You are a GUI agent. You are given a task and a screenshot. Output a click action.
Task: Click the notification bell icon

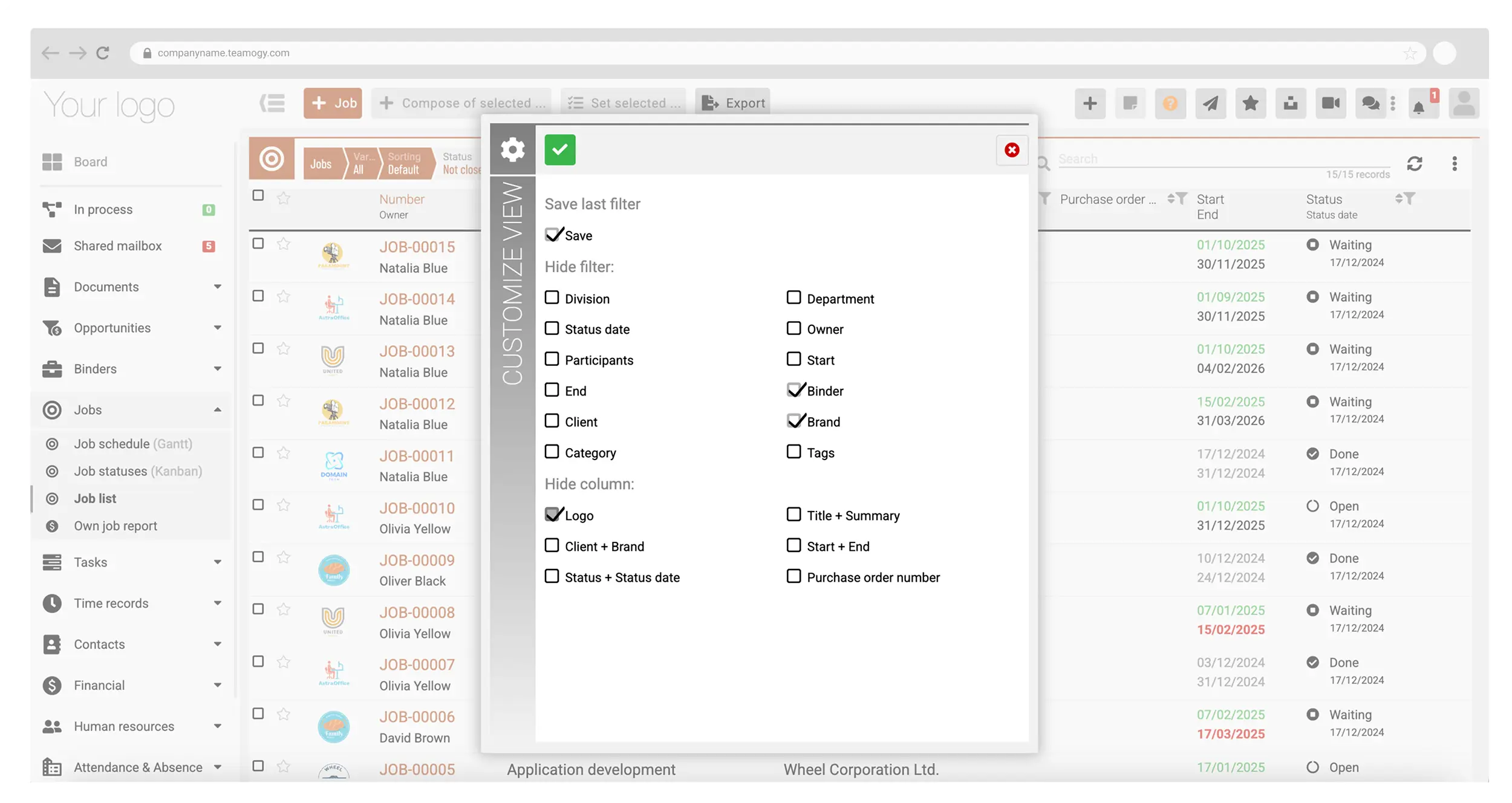pyautogui.click(x=1418, y=105)
